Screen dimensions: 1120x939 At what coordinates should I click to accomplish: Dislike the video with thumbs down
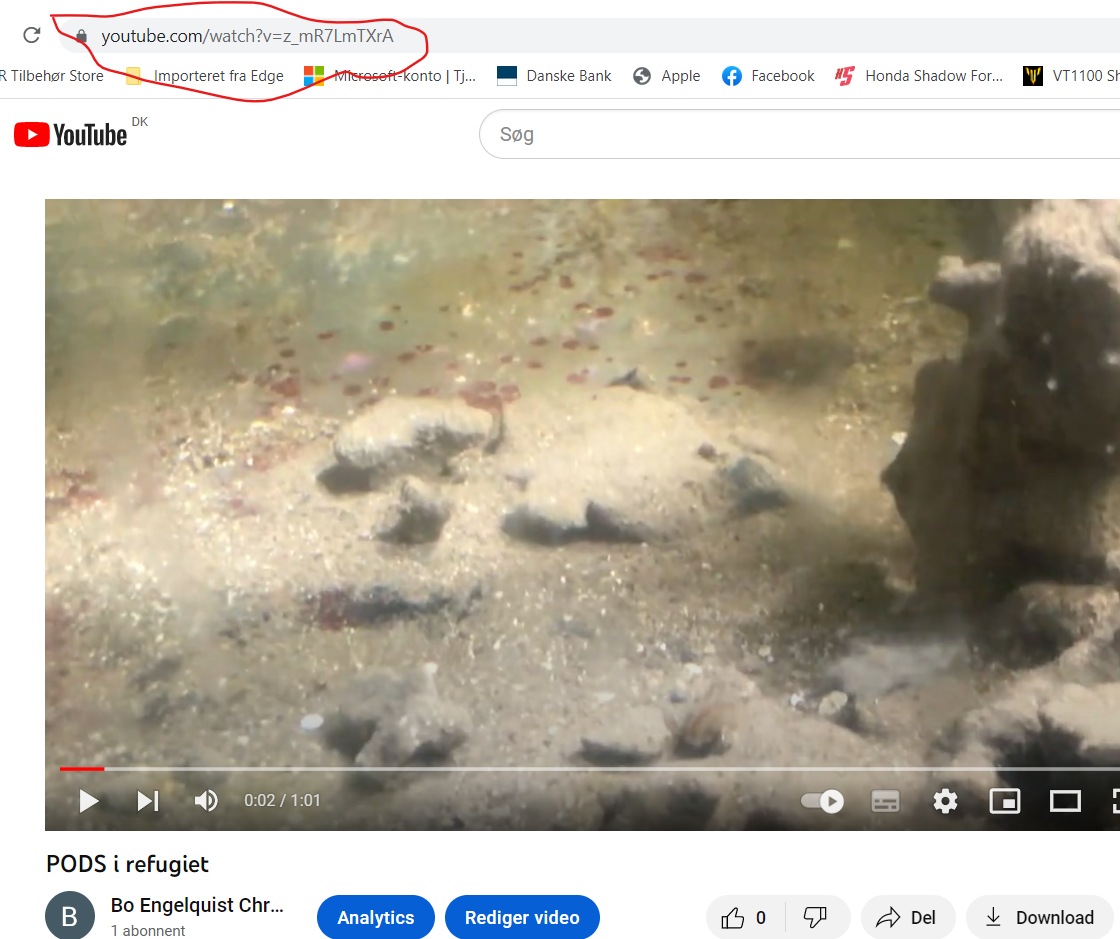click(816, 917)
